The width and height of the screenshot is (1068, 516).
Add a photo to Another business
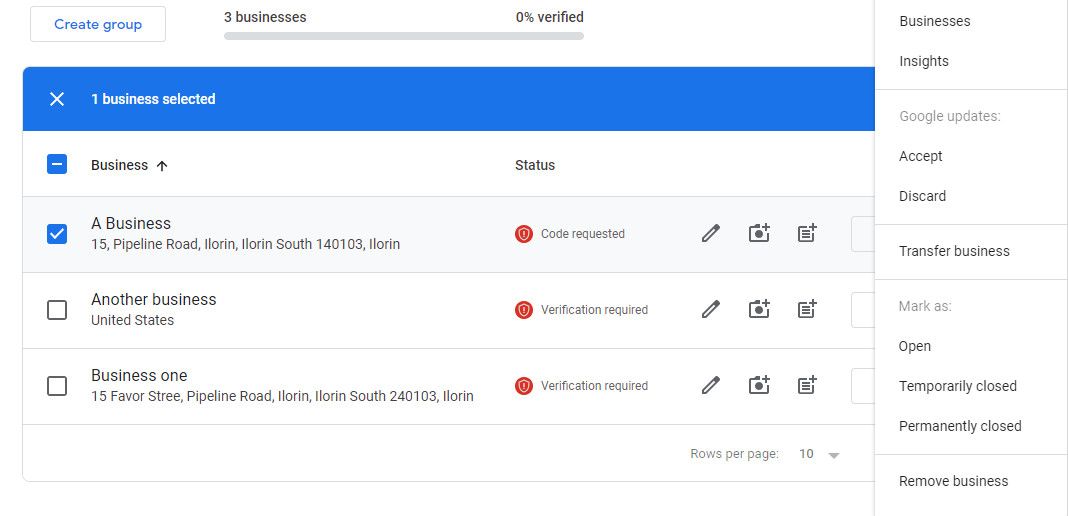759,310
